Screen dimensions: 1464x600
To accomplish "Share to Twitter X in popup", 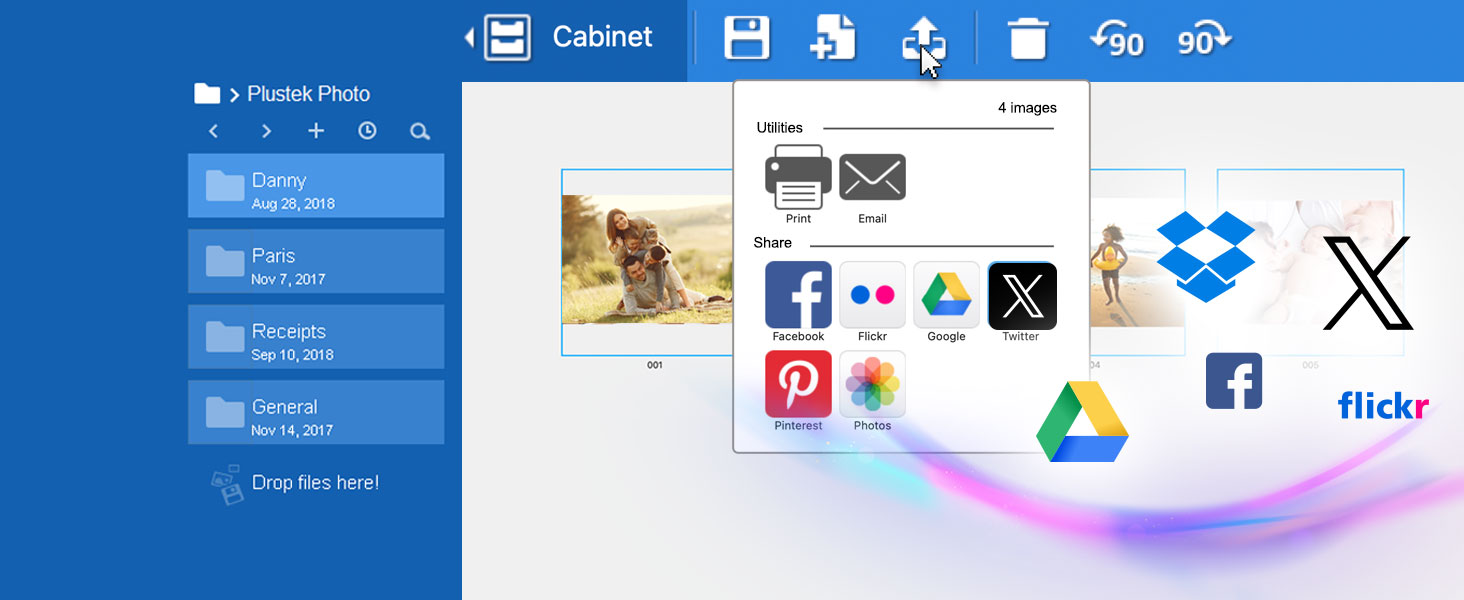I will pos(1022,301).
